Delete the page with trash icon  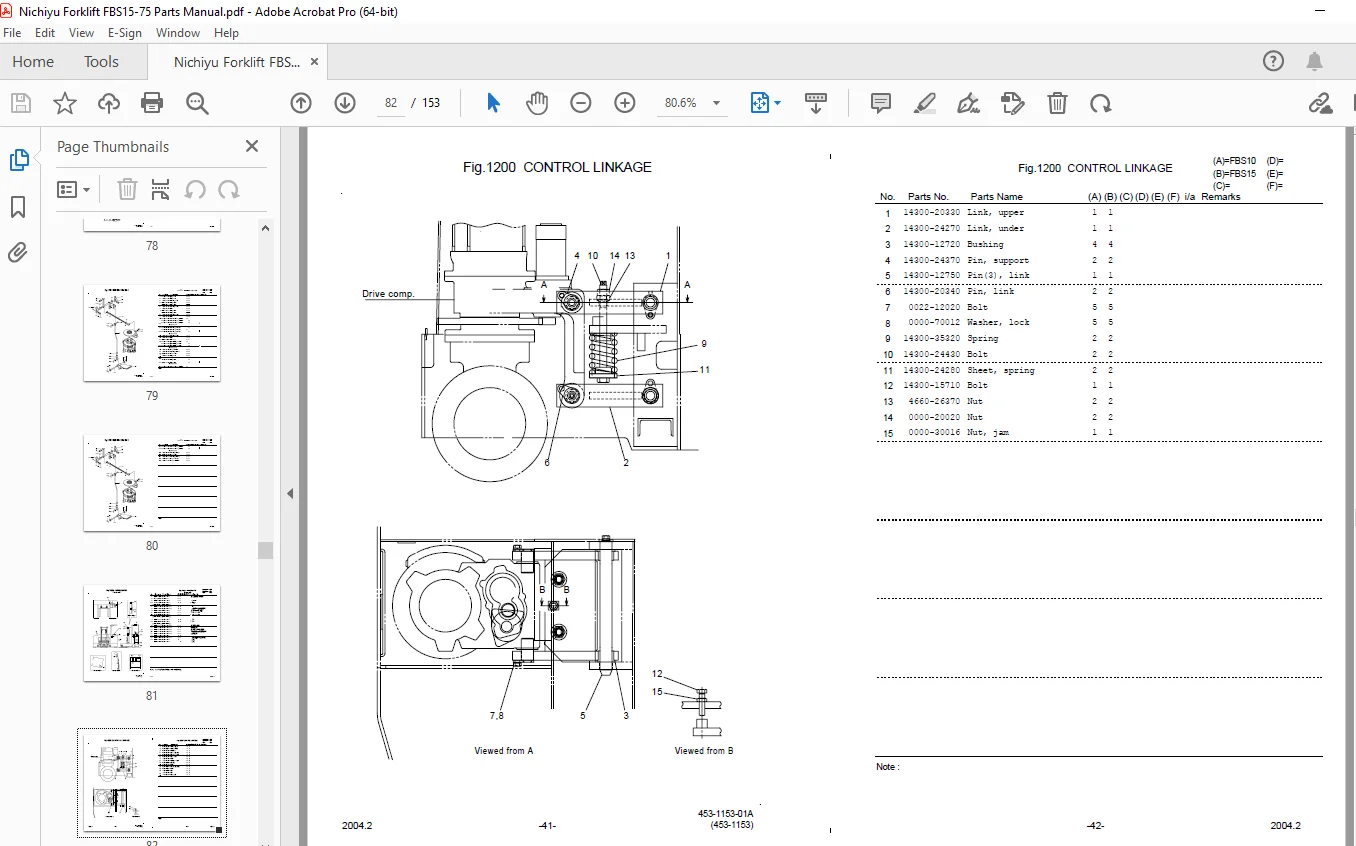point(1057,103)
